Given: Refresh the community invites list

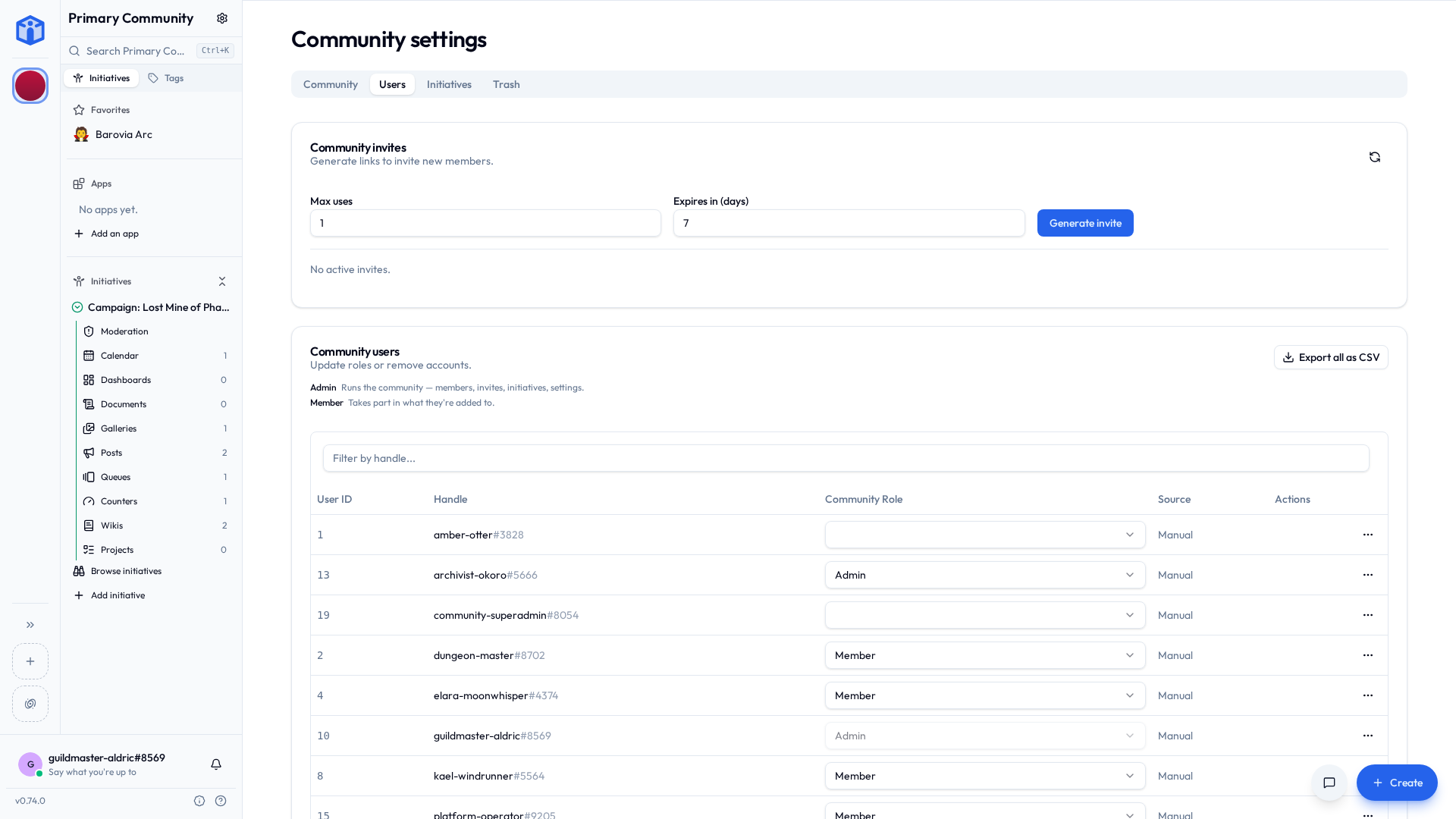Looking at the screenshot, I should click(x=1375, y=157).
